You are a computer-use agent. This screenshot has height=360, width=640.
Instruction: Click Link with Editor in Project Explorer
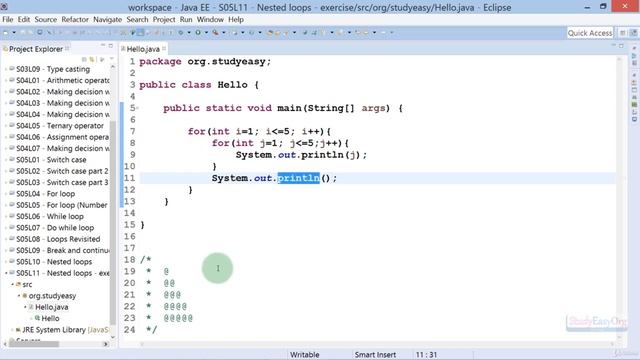click(x=92, y=60)
